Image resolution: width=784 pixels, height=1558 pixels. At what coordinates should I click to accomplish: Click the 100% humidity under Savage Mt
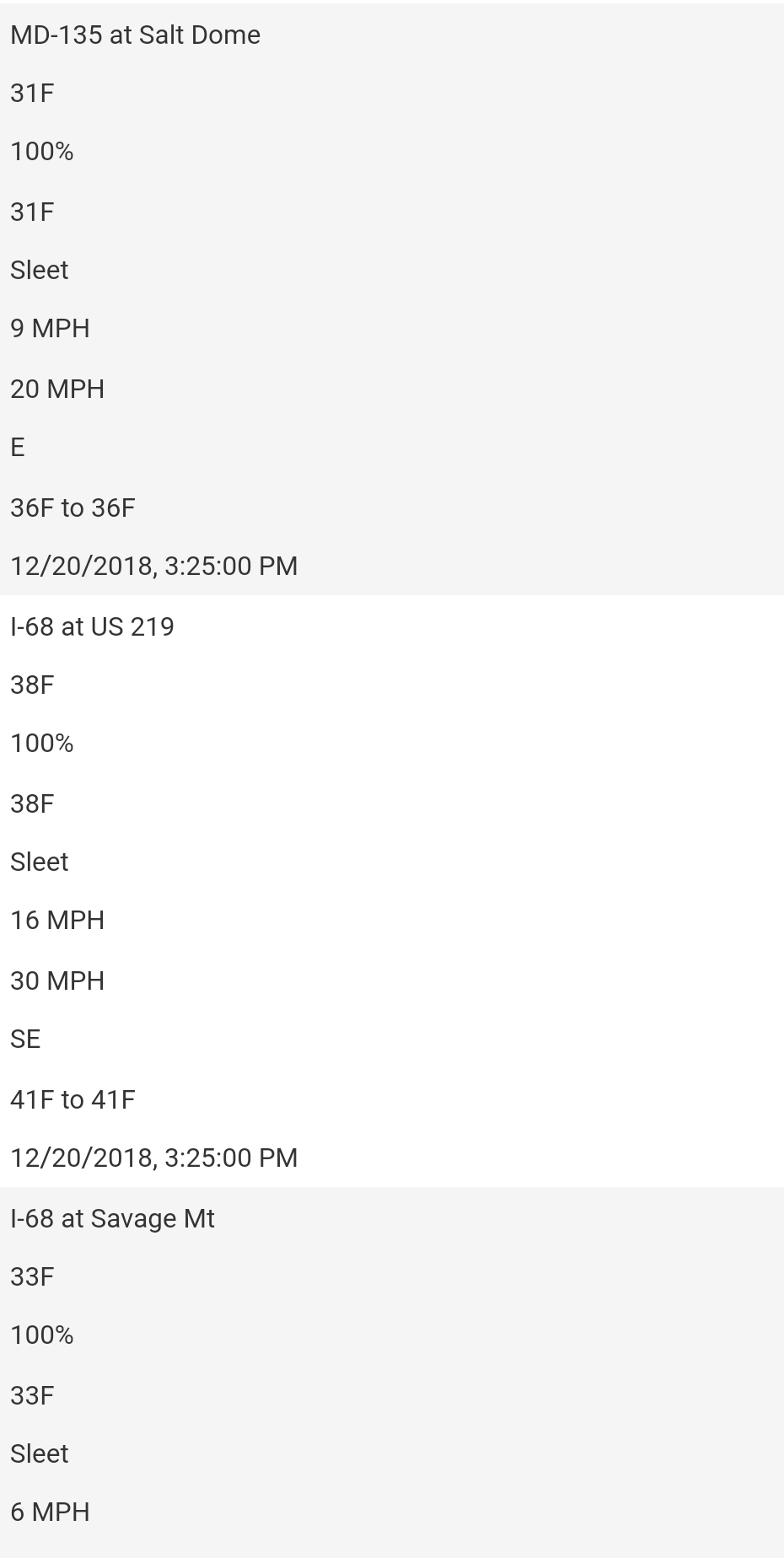(42, 1335)
